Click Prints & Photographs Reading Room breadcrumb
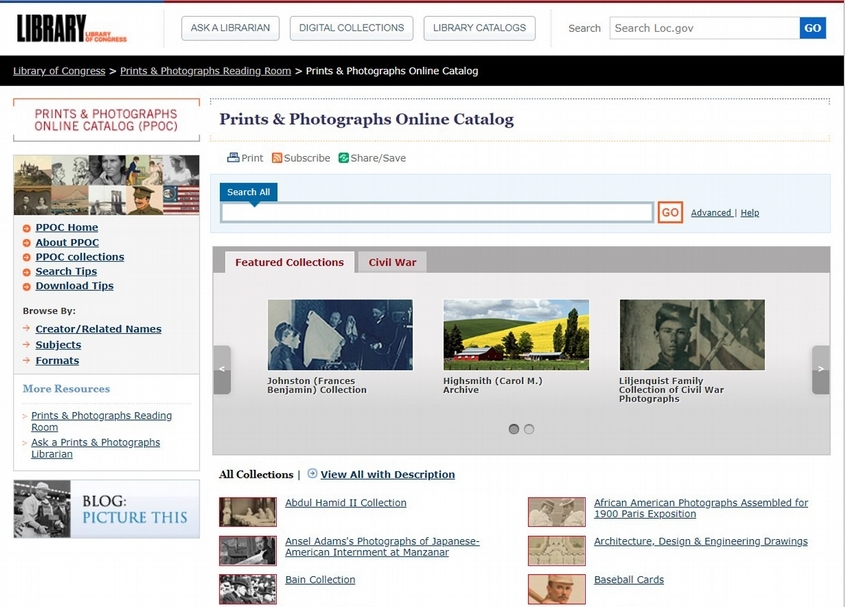 [205, 71]
